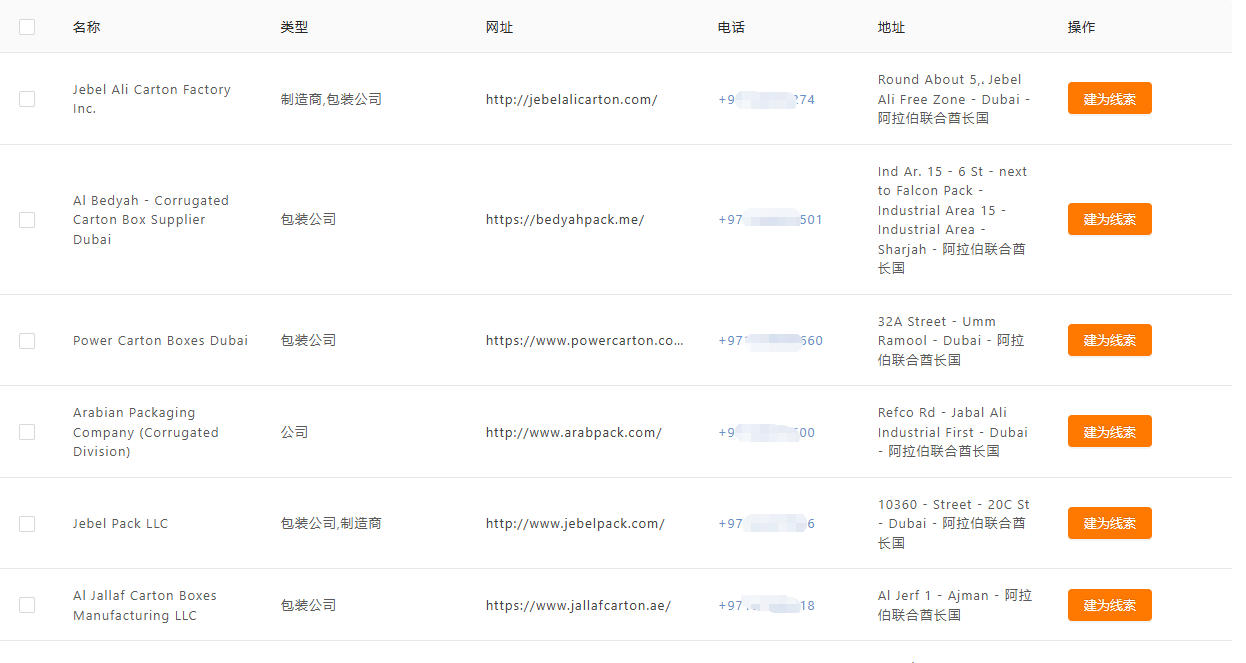Click Power Carton phone number ending 660
Image resolution: width=1246 pixels, height=663 pixels.
tap(770, 340)
